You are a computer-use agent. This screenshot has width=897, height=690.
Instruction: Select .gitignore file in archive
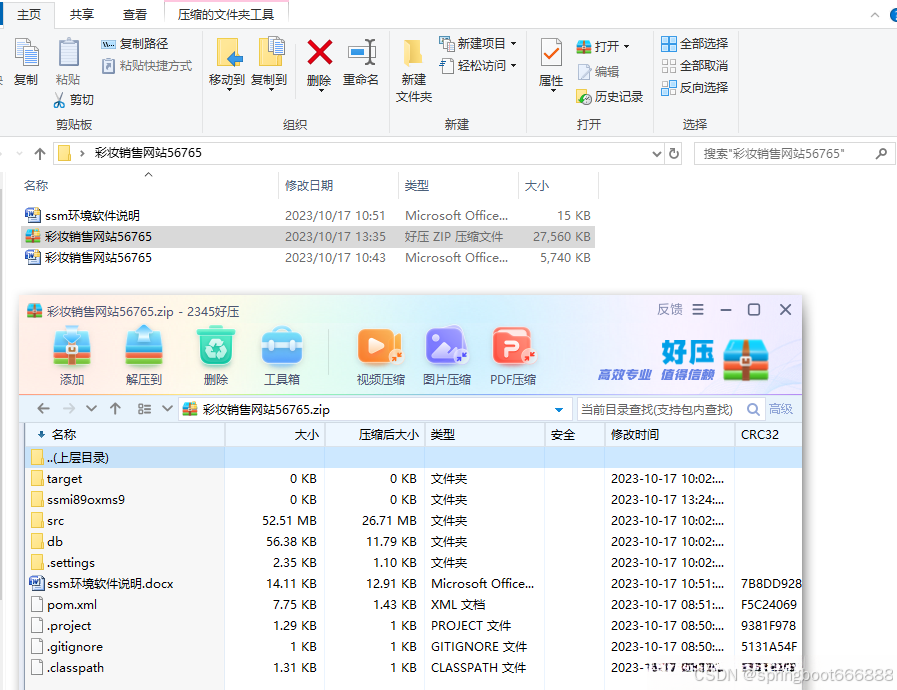[414, 647]
